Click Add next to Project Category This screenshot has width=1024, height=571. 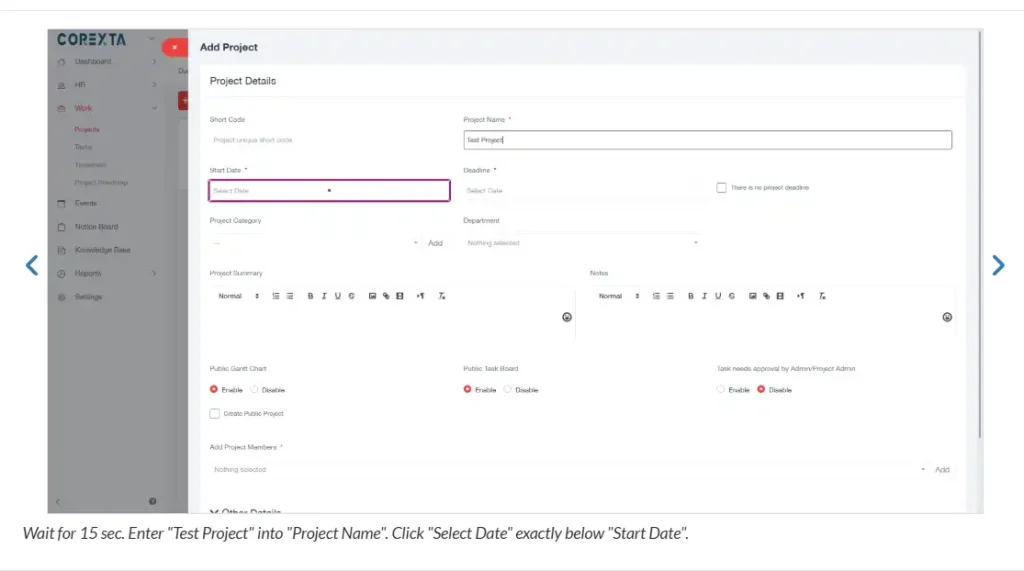click(x=435, y=243)
